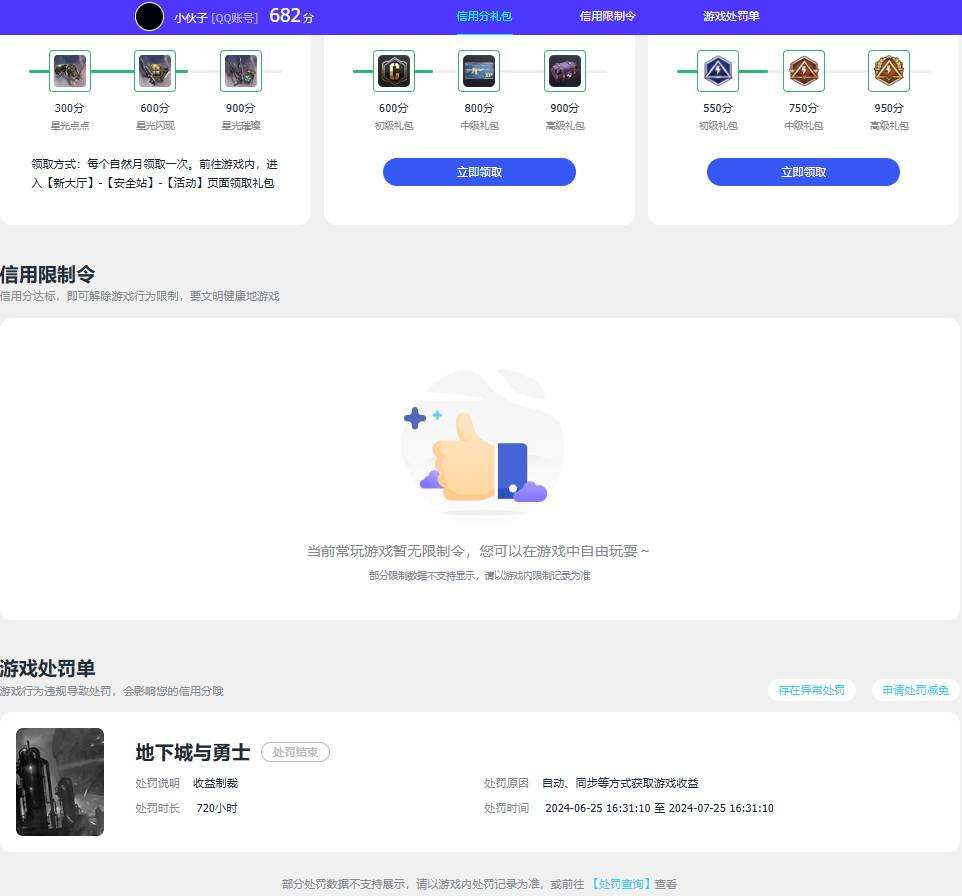Click the 地下城与勇士 game thumbnail
The image size is (962, 896).
[60, 782]
